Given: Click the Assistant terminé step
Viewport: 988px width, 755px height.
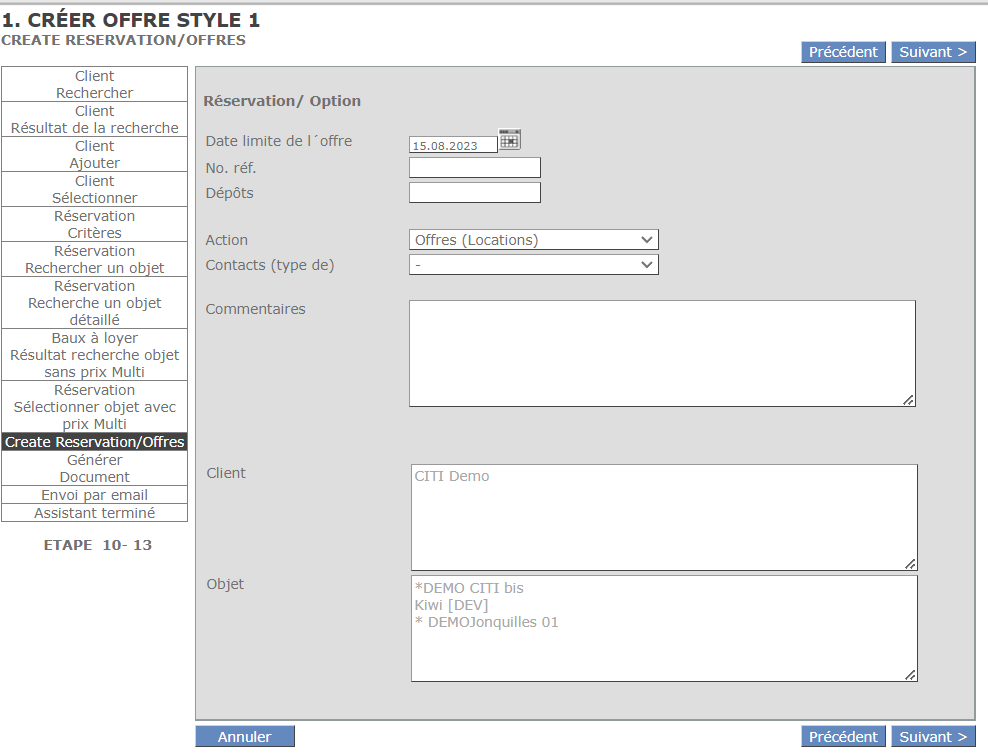Looking at the screenshot, I should (95, 513).
